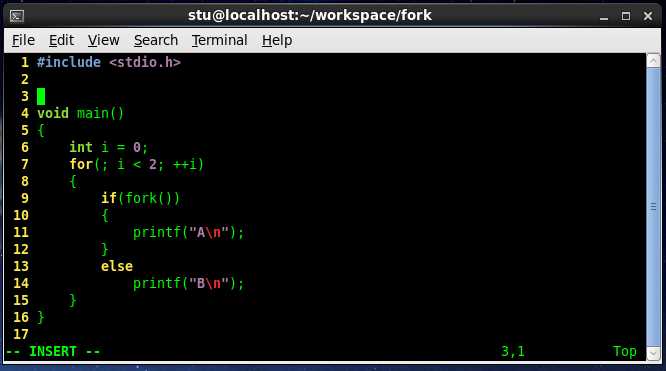Click 'void' keyword on line 4
The image size is (666, 371).
[x=53, y=113]
